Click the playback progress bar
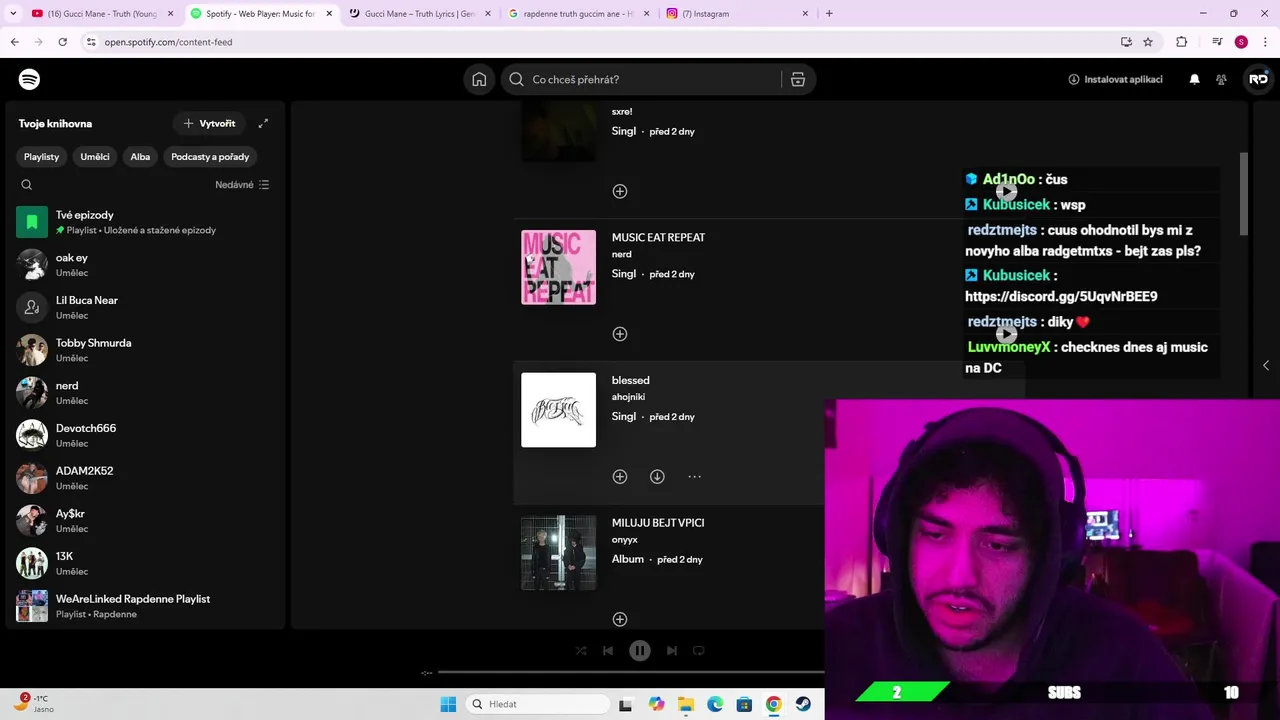This screenshot has height=720, width=1280. [631, 672]
